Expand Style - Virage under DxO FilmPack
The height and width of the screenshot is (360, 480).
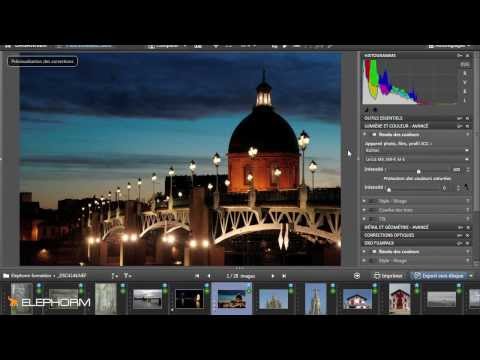pyautogui.click(x=365, y=260)
